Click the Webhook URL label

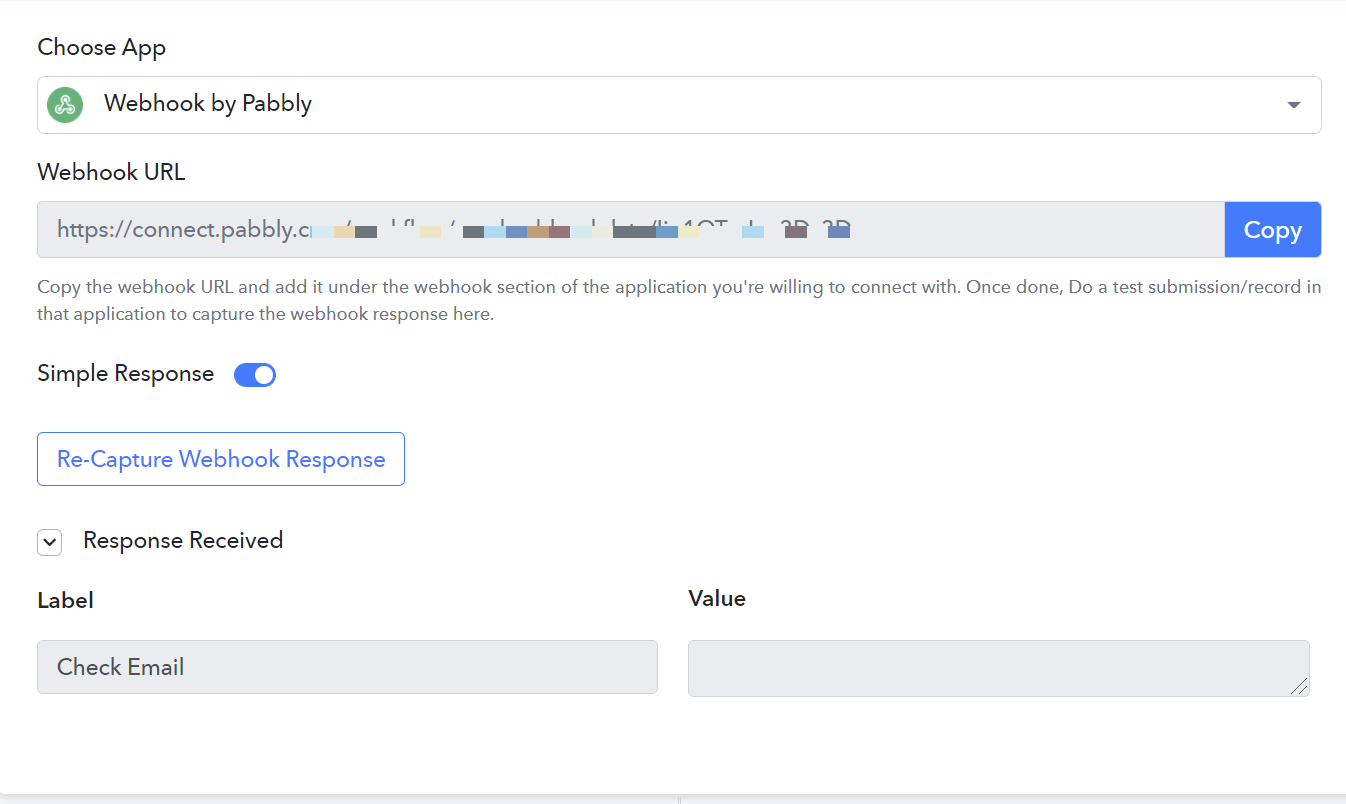[111, 172]
